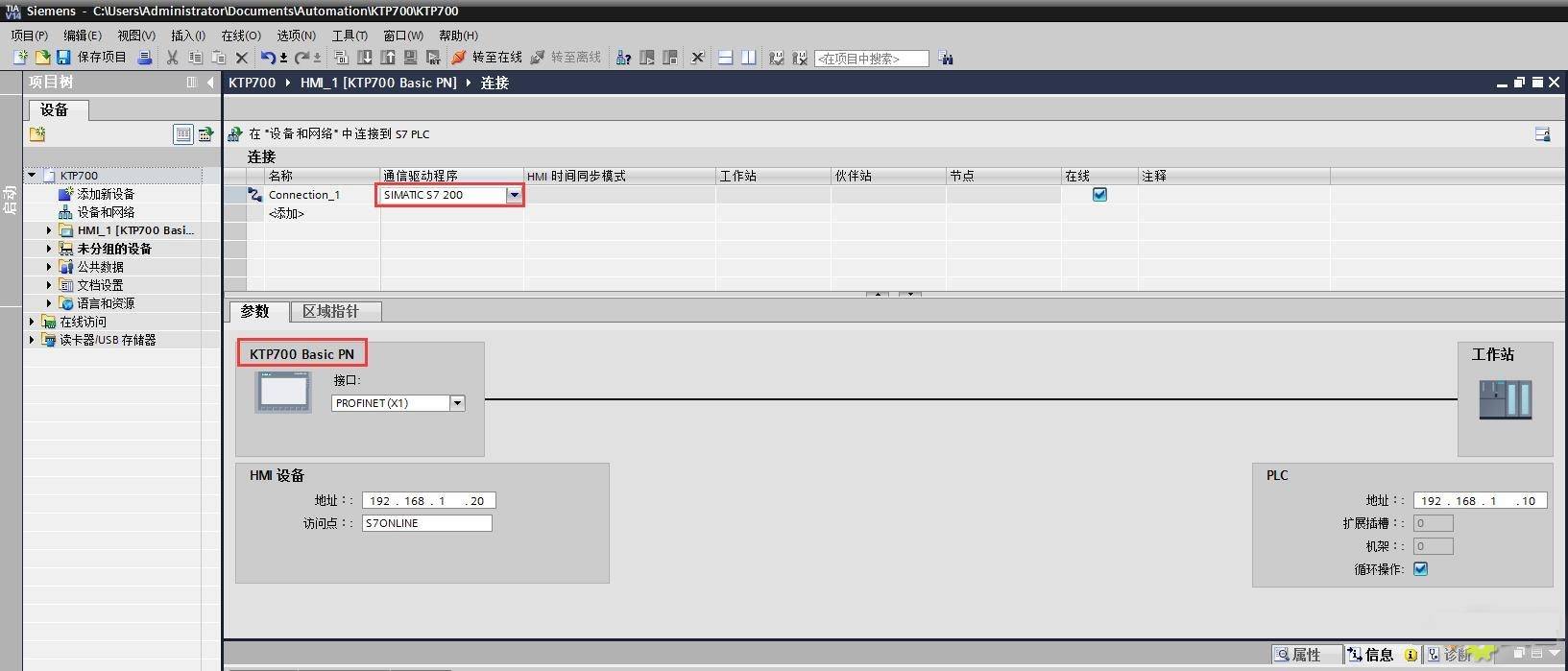
Task: Expand the 文档设置 node
Action: (49, 285)
